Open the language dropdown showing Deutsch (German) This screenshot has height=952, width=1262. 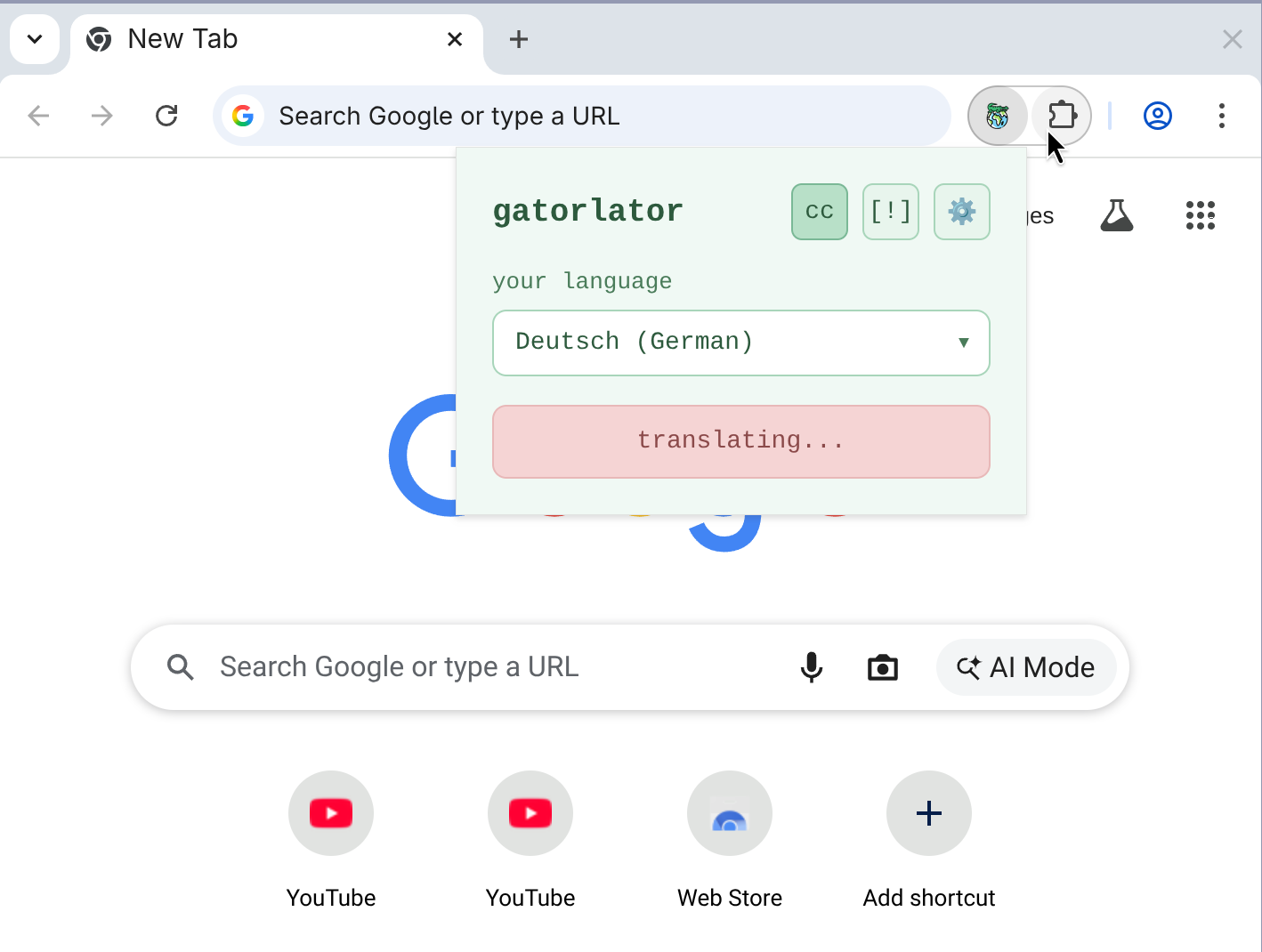(x=740, y=343)
